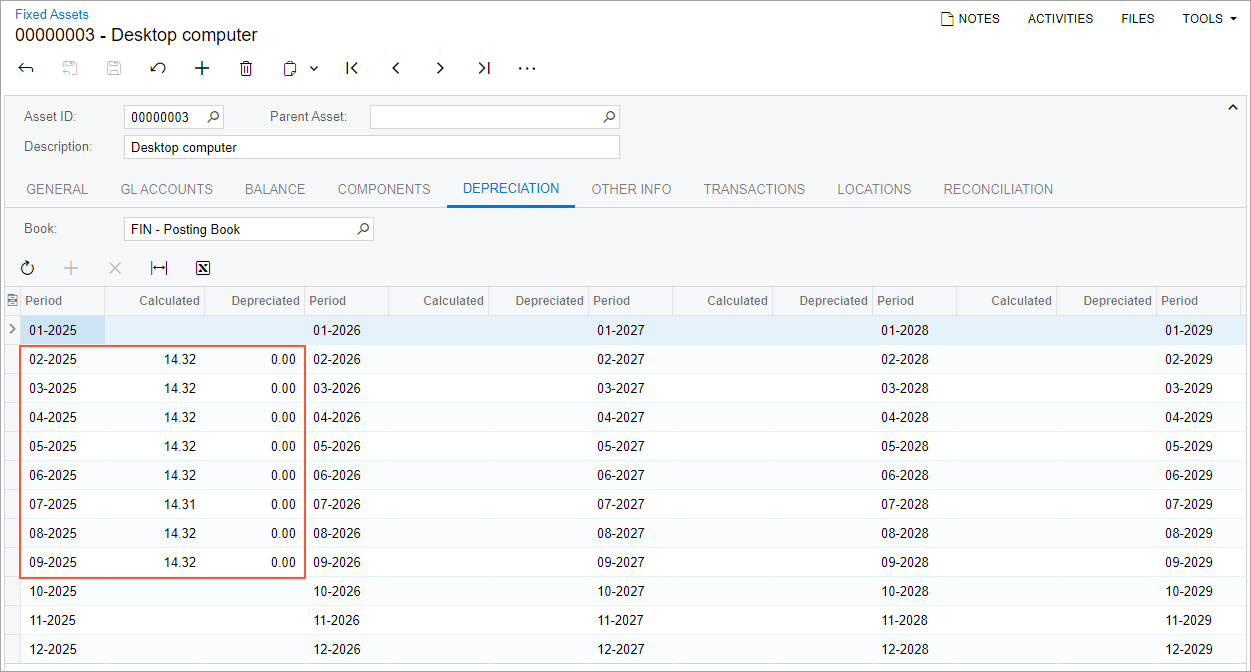The width and height of the screenshot is (1251, 672).
Task: Open the Notes panel
Action: click(x=970, y=19)
